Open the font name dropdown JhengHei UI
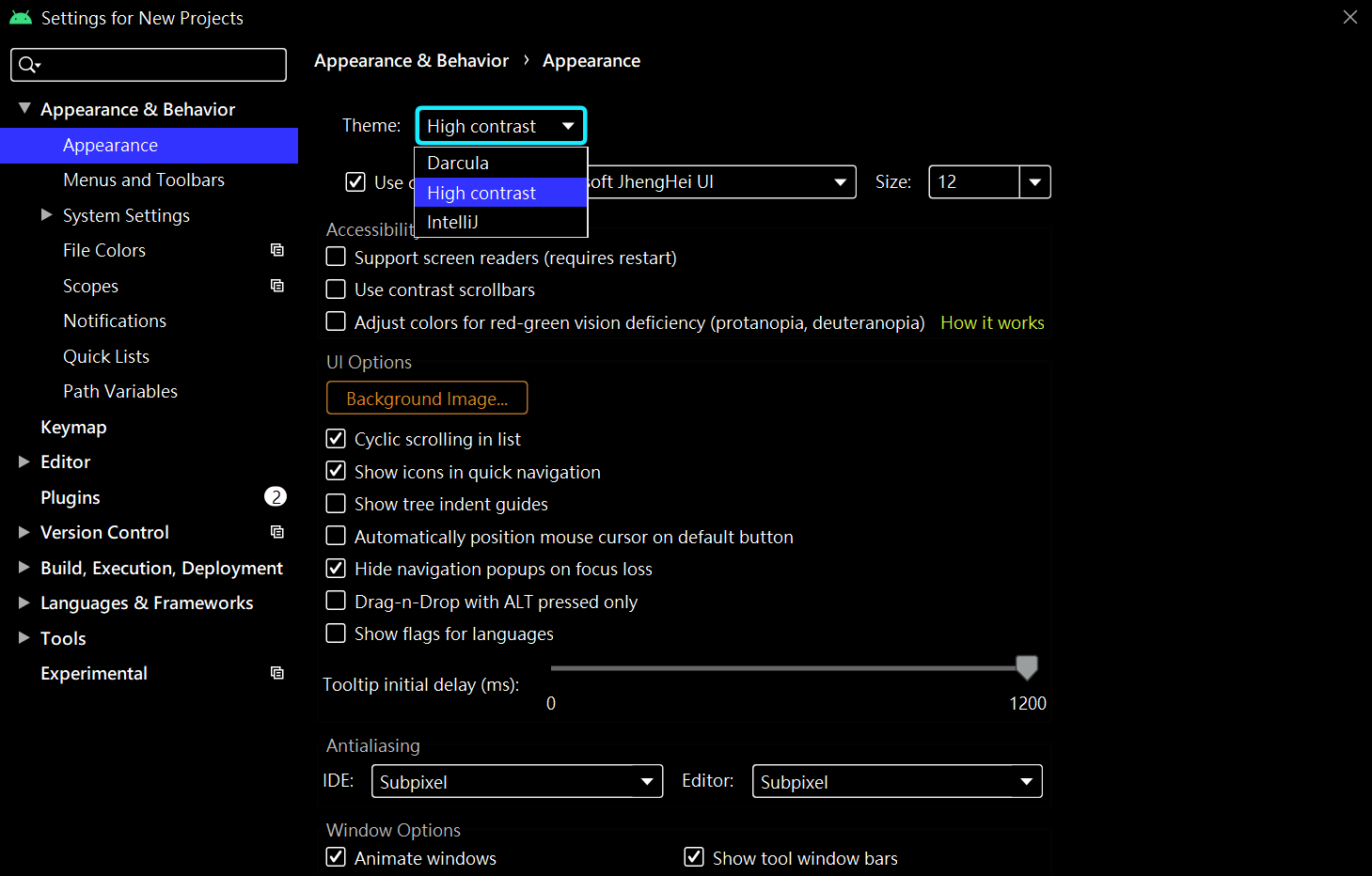1372x876 pixels. (721, 181)
